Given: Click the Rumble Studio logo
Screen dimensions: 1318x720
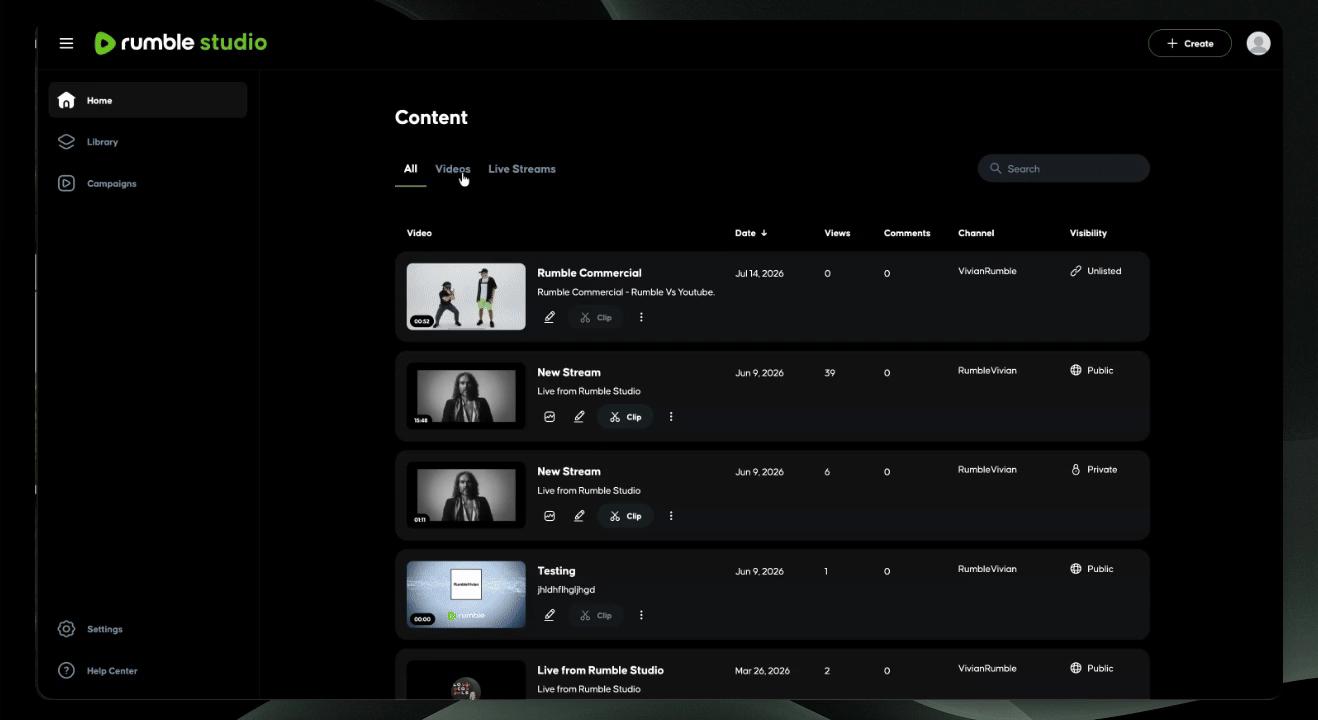Looking at the screenshot, I should pyautogui.click(x=181, y=43).
